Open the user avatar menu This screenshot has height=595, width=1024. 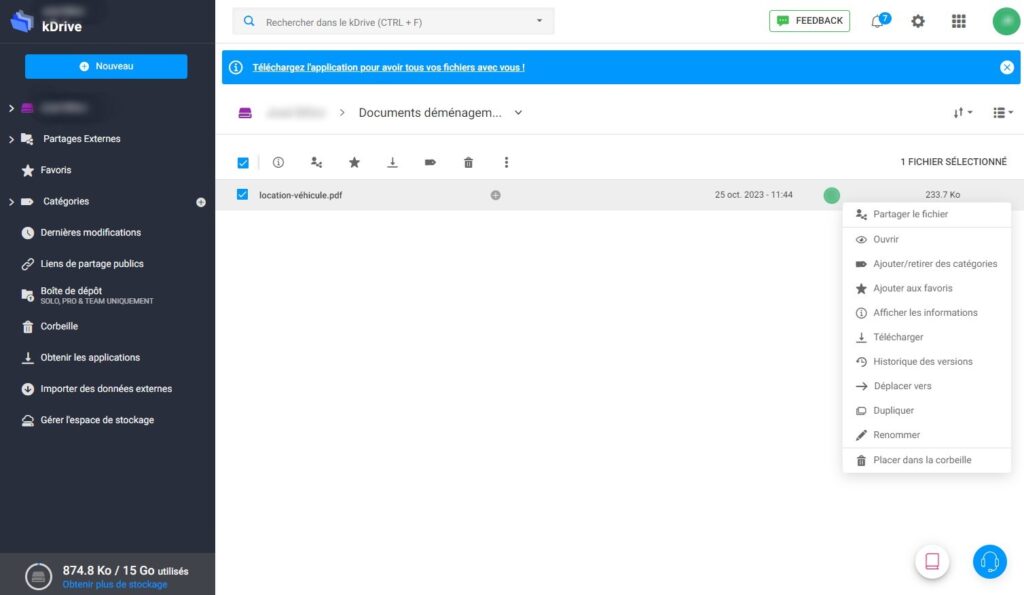1006,22
